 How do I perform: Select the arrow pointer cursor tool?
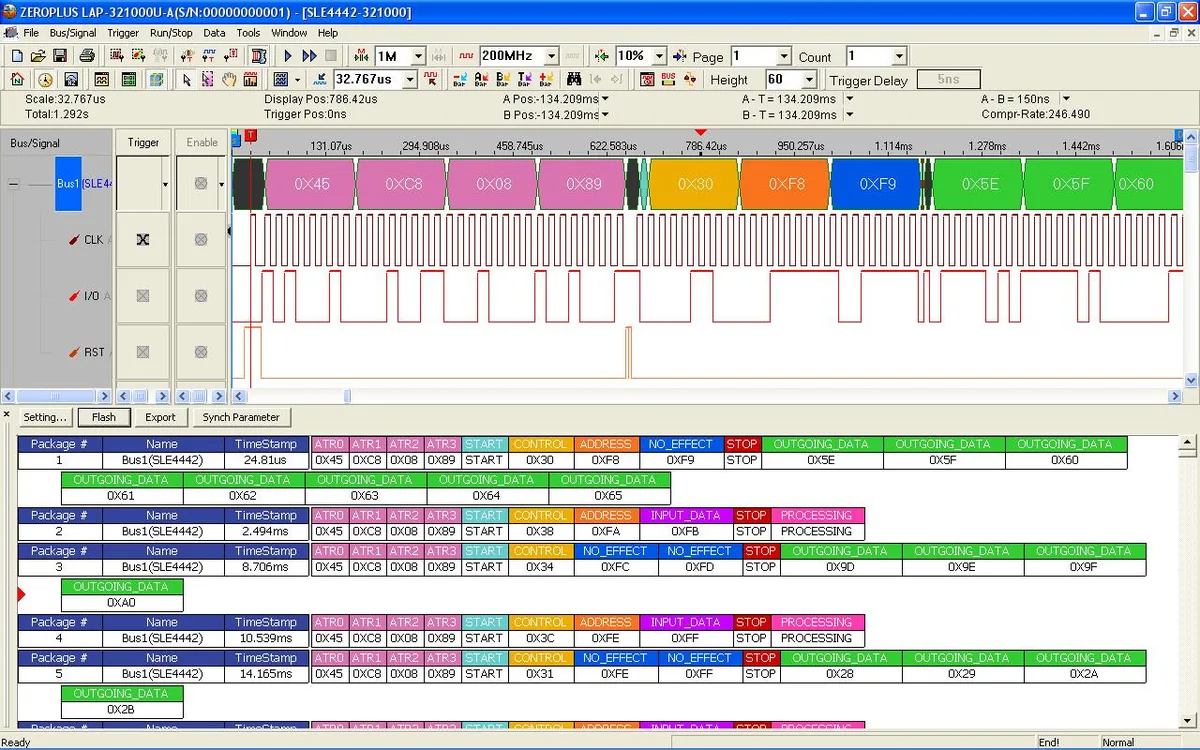pyautogui.click(x=186, y=80)
